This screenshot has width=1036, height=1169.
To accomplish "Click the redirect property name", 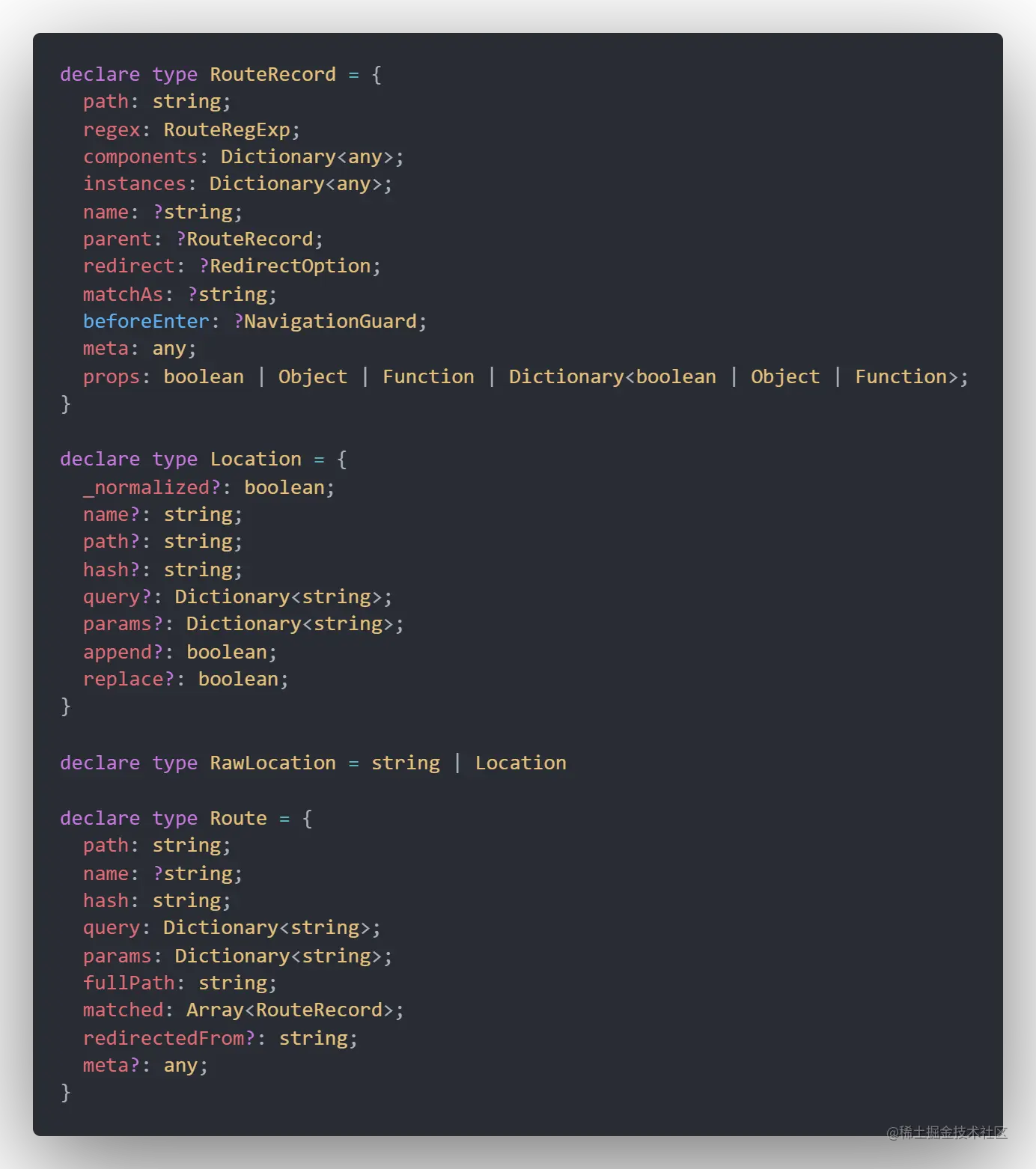I will click(x=129, y=266).
